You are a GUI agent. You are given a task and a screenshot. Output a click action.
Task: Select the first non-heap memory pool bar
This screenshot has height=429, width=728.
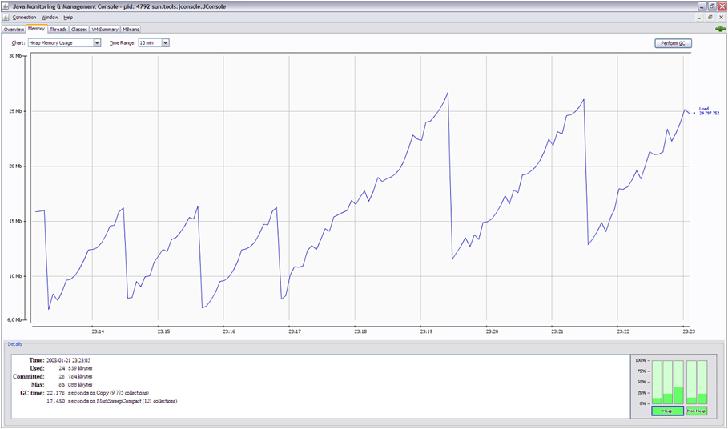693,382
